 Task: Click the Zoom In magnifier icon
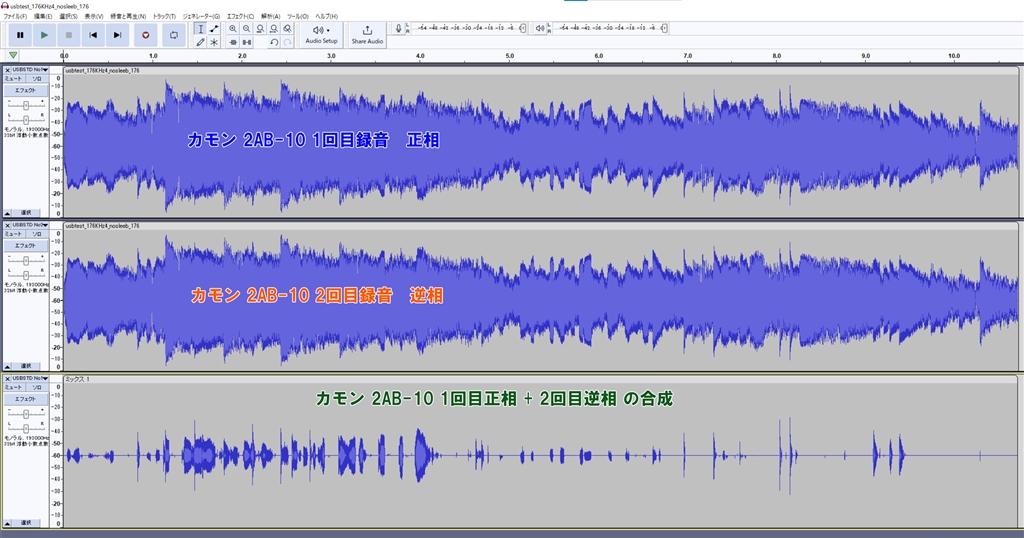click(233, 29)
